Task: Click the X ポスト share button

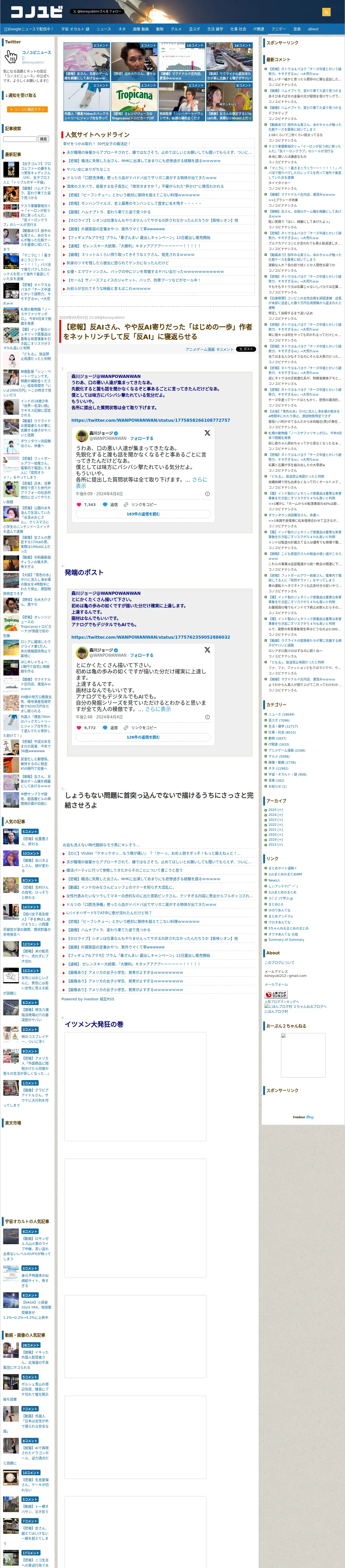Action: [x=246, y=349]
